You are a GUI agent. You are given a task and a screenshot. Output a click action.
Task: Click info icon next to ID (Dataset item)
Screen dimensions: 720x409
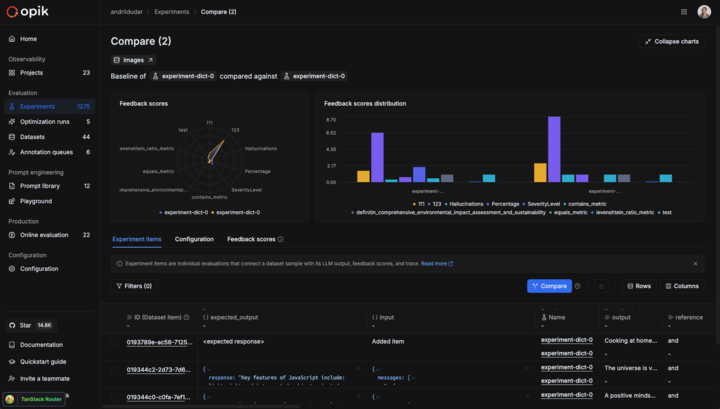[187, 317]
